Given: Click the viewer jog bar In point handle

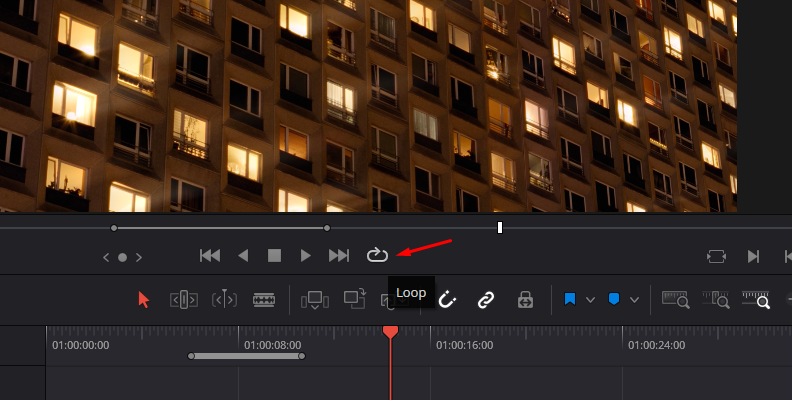Looking at the screenshot, I should tap(114, 228).
